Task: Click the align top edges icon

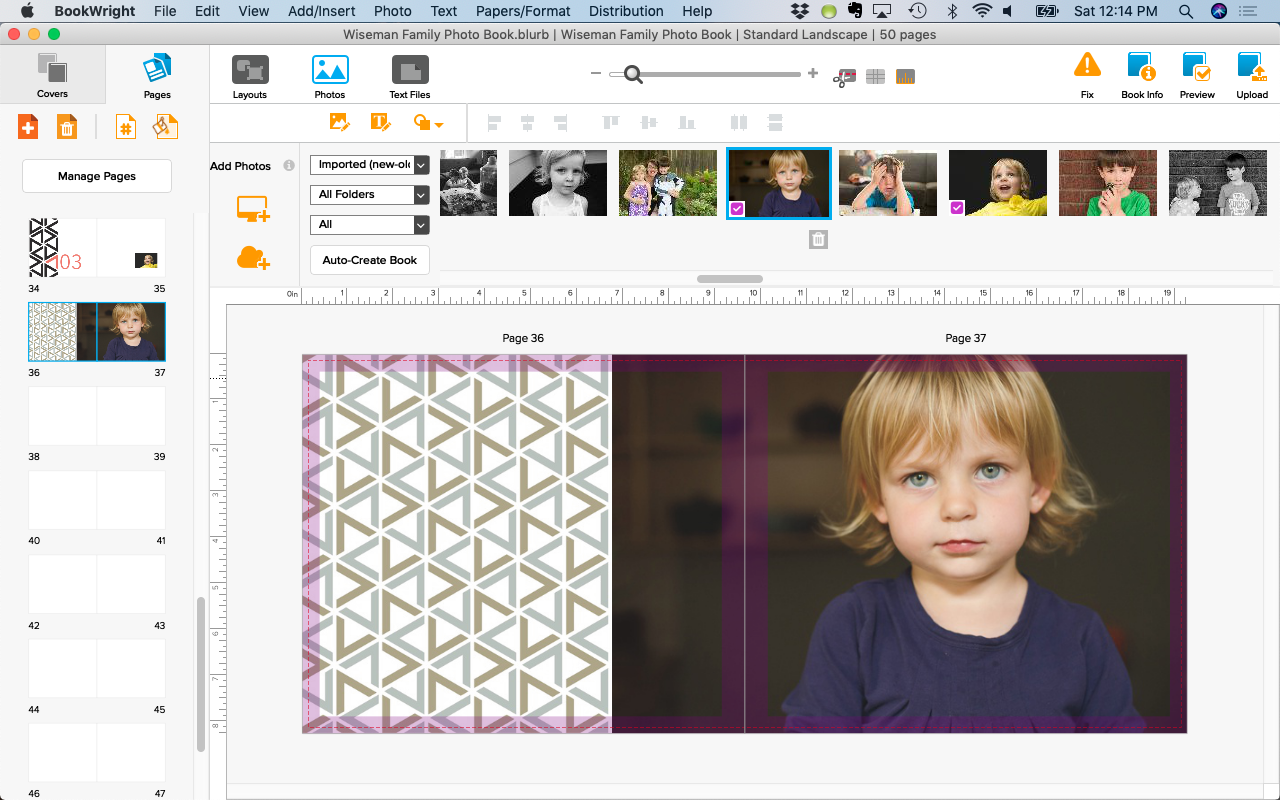Action: [611, 122]
